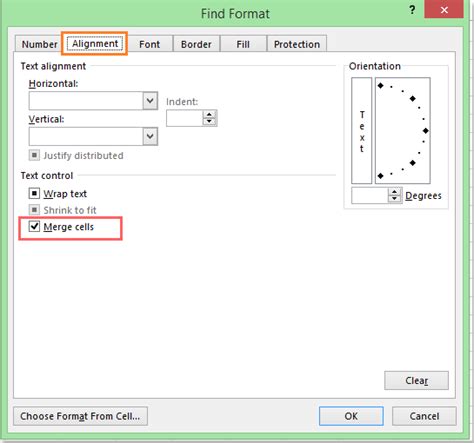Click the bottom diamond on orientation dial
The image size is (474, 443).
click(381, 176)
